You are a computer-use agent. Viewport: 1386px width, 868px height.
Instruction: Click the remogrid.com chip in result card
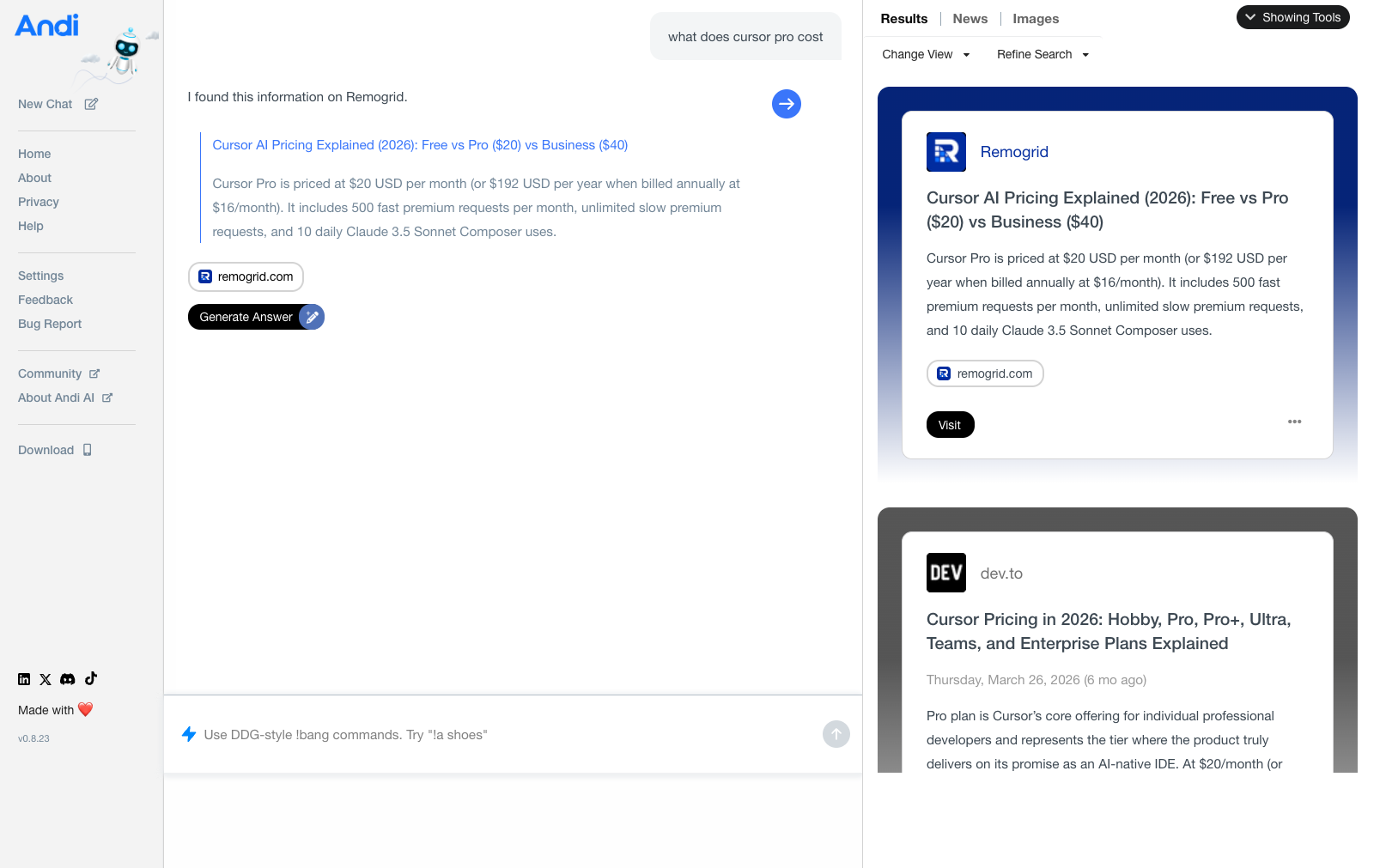coord(985,373)
